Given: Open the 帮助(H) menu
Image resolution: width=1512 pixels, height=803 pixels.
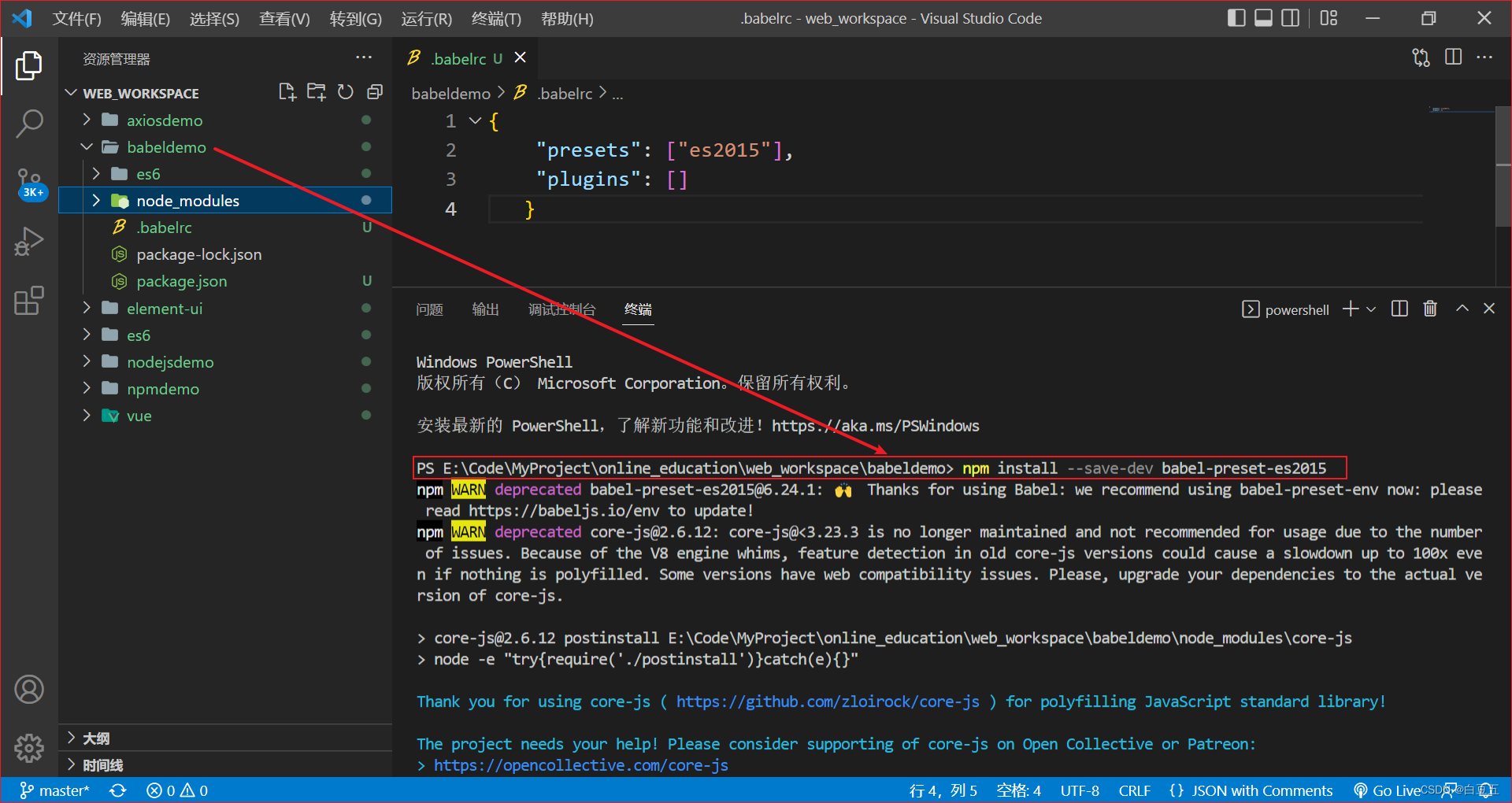Looking at the screenshot, I should (567, 18).
